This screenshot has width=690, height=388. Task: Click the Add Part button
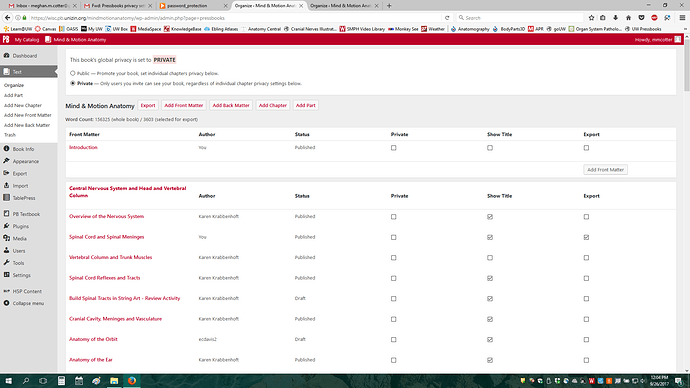pyautogui.click(x=305, y=106)
